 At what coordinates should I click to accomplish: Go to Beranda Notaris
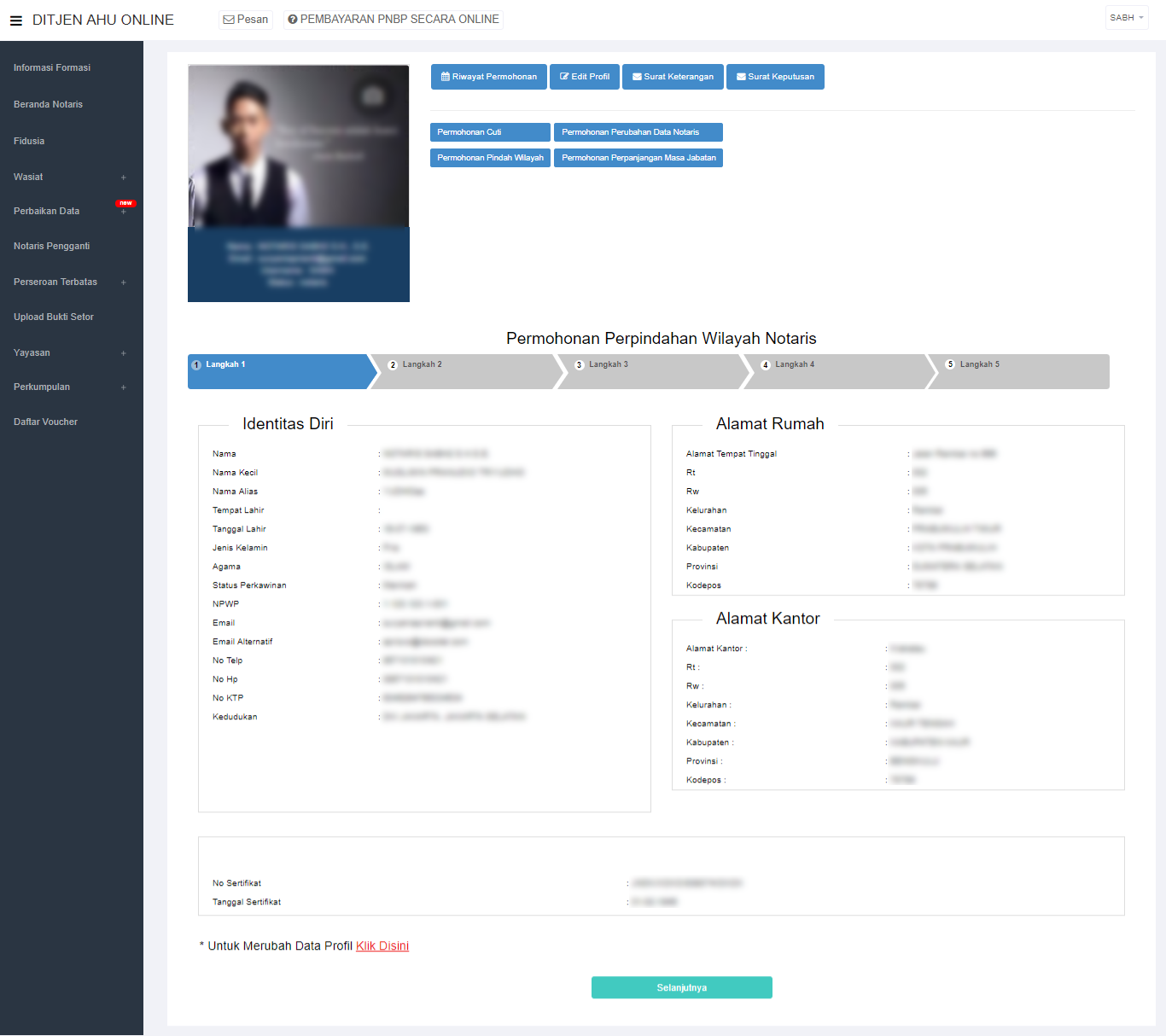(x=48, y=104)
